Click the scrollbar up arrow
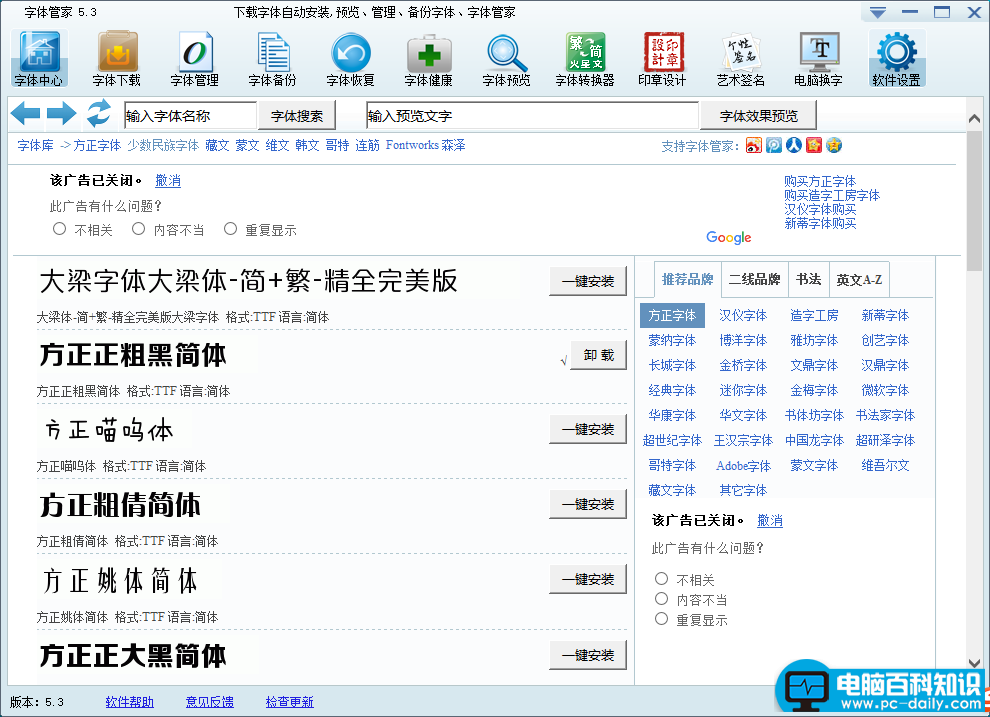The width and height of the screenshot is (990, 717). [x=974, y=119]
